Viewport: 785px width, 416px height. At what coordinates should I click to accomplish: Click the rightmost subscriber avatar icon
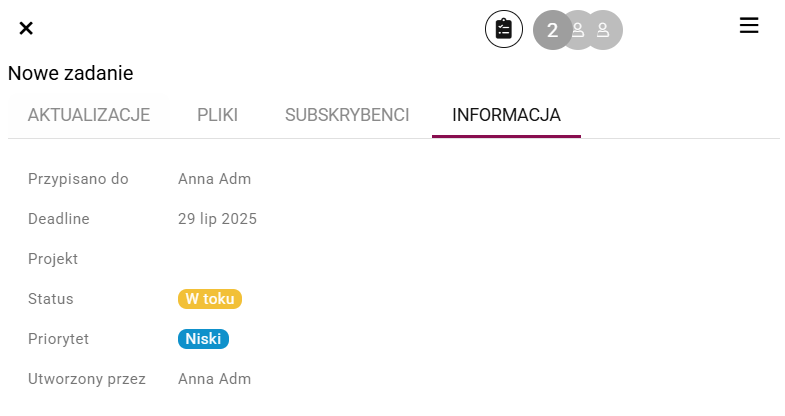pos(605,30)
